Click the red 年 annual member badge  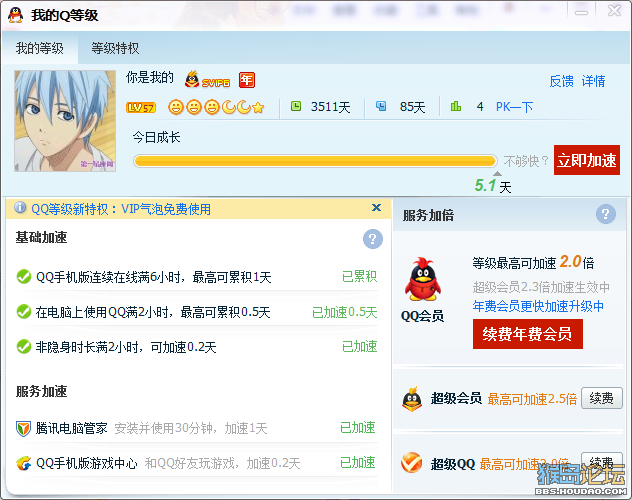tap(247, 80)
